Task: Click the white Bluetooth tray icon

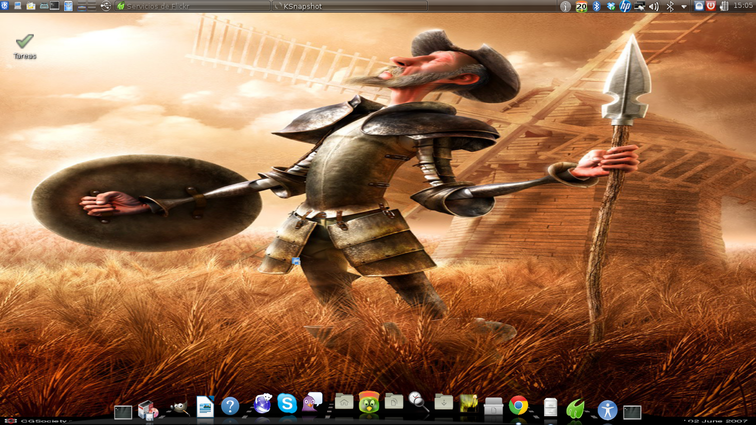Action: pos(670,6)
